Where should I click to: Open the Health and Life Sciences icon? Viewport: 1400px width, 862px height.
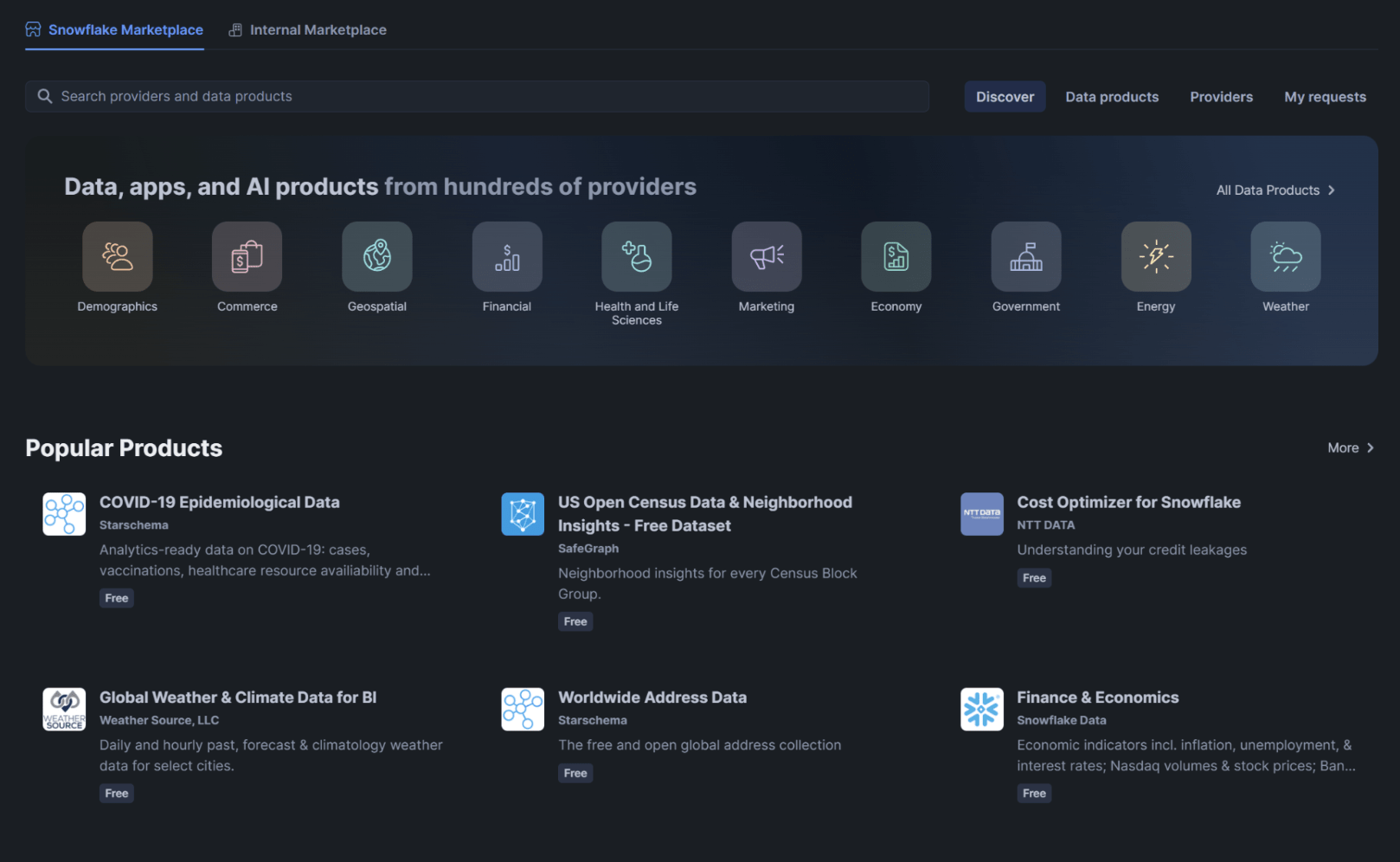click(637, 256)
